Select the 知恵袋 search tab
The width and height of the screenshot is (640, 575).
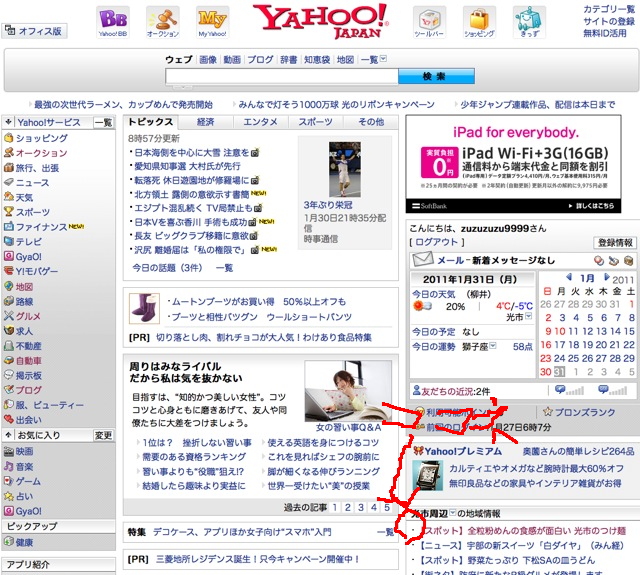click(x=317, y=60)
